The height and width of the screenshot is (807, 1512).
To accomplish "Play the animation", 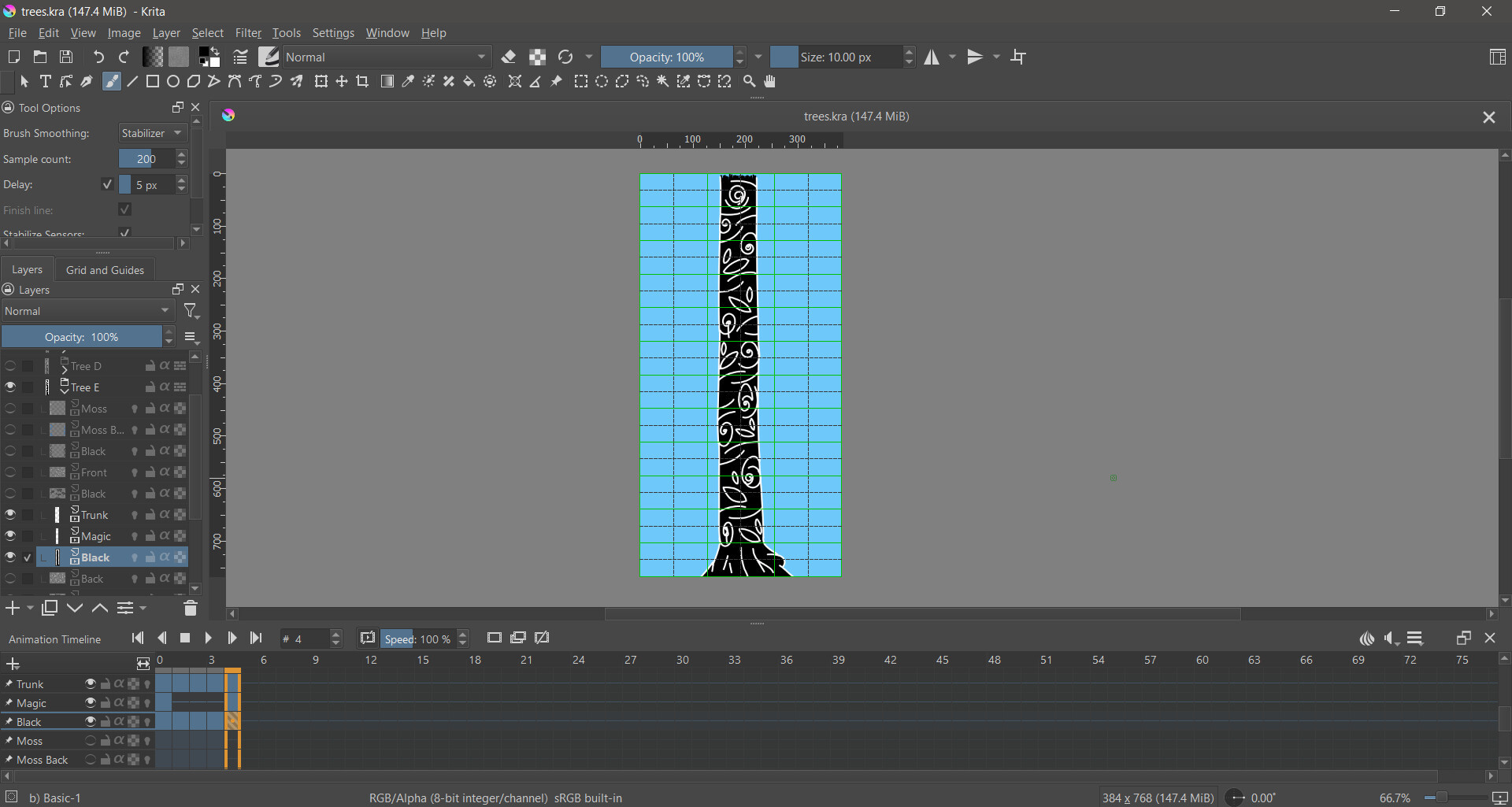I will coord(209,639).
